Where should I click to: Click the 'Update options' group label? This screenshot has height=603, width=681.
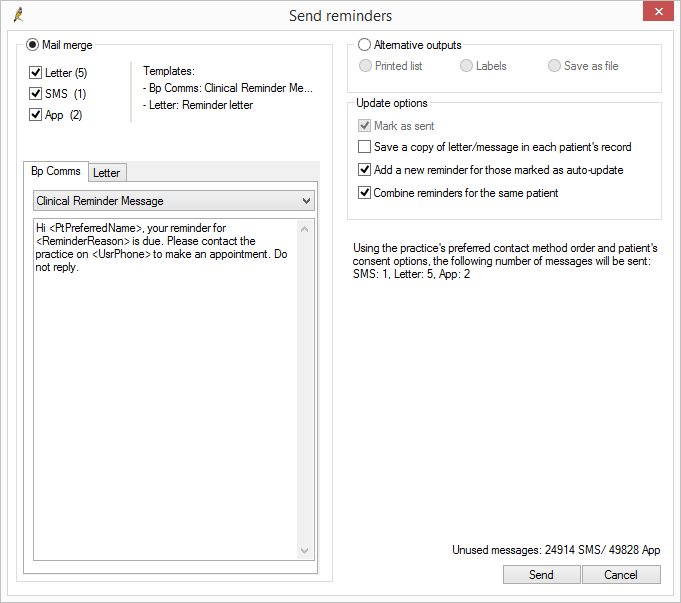(392, 103)
